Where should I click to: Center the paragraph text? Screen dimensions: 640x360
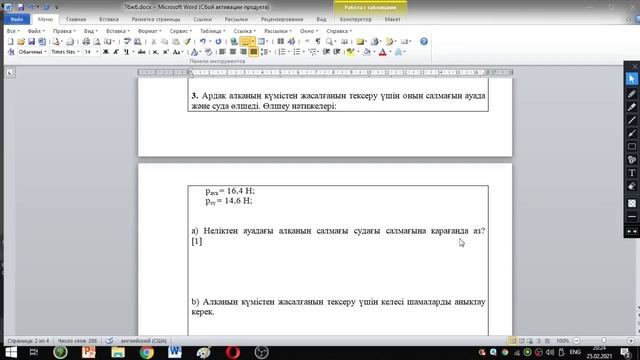coord(233,52)
